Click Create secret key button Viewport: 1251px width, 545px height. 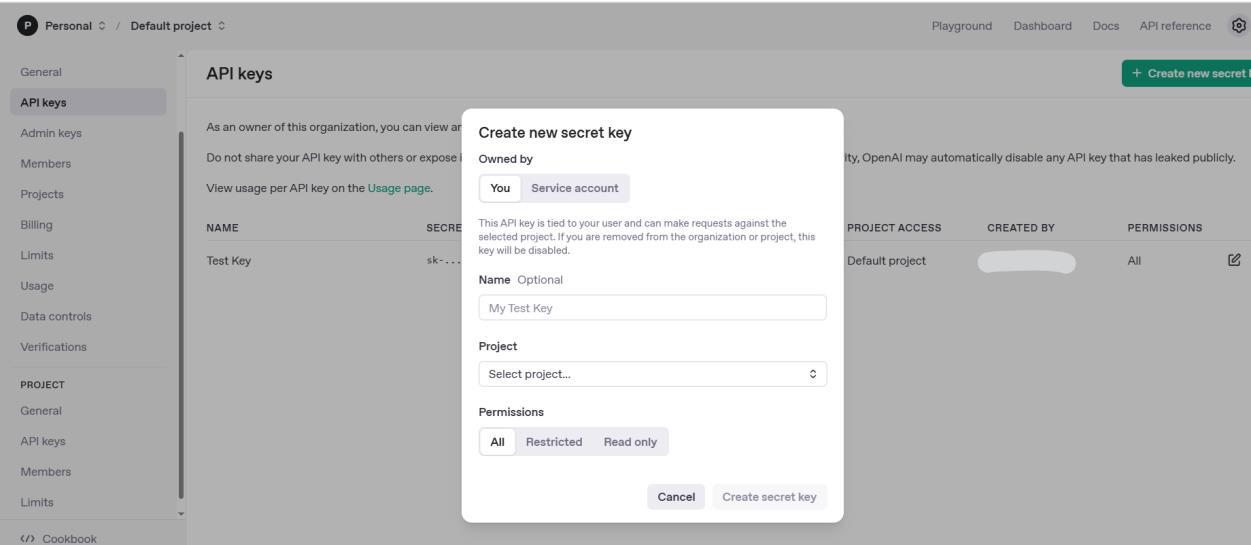pyautogui.click(x=770, y=497)
